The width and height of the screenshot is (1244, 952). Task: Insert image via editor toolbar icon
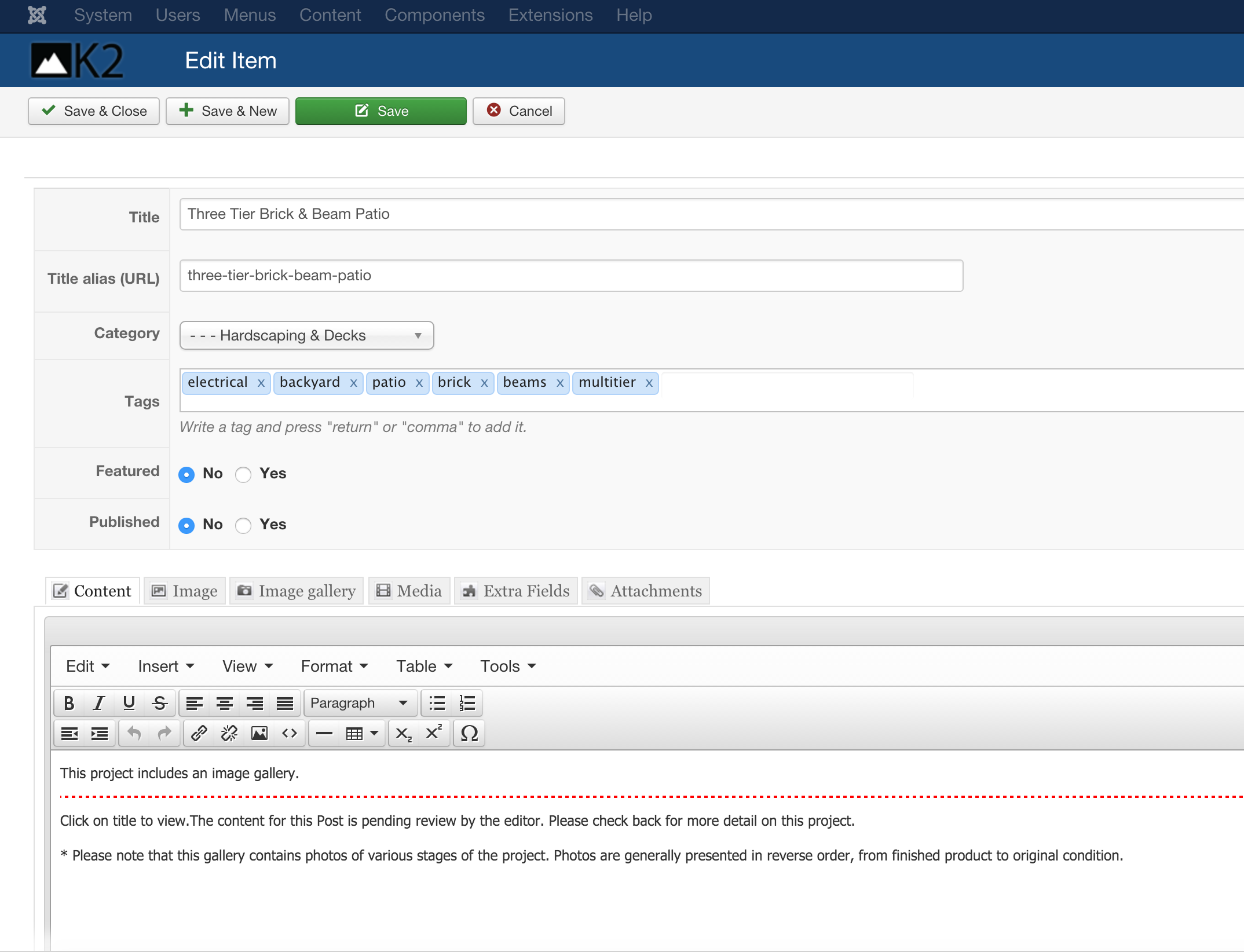pos(259,734)
